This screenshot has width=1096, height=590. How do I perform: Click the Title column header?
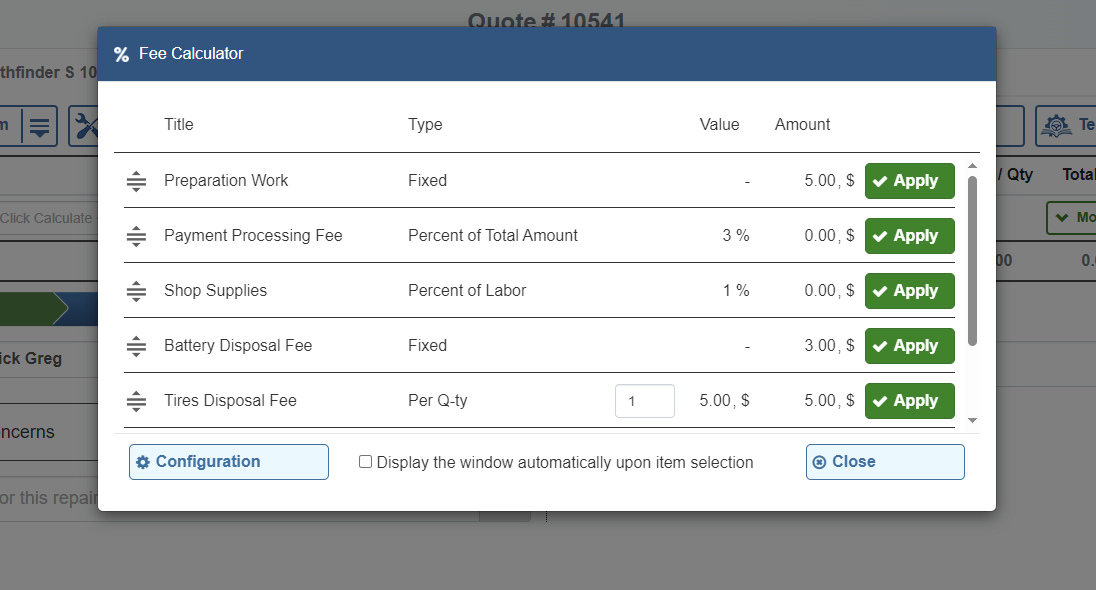[179, 124]
